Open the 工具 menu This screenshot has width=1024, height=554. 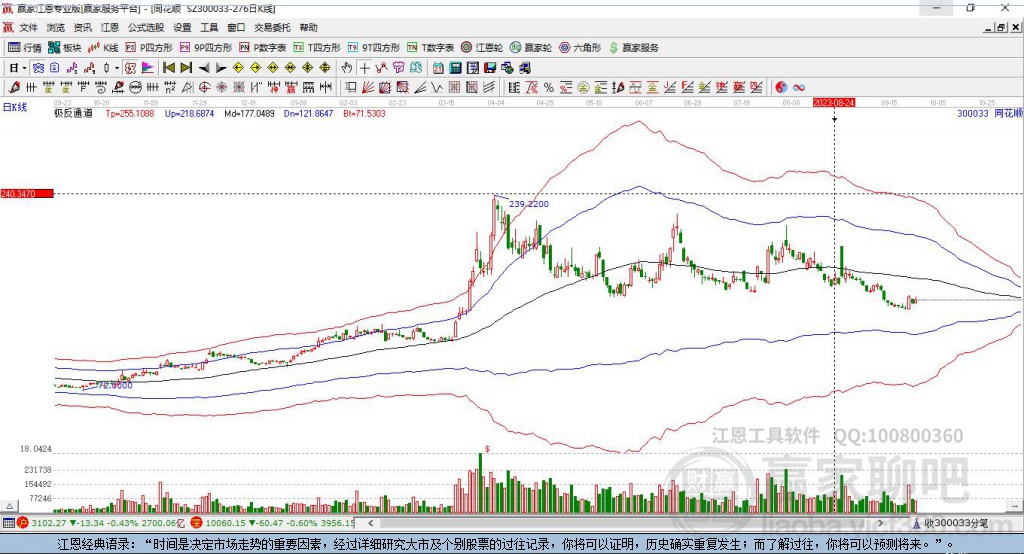tap(209, 27)
